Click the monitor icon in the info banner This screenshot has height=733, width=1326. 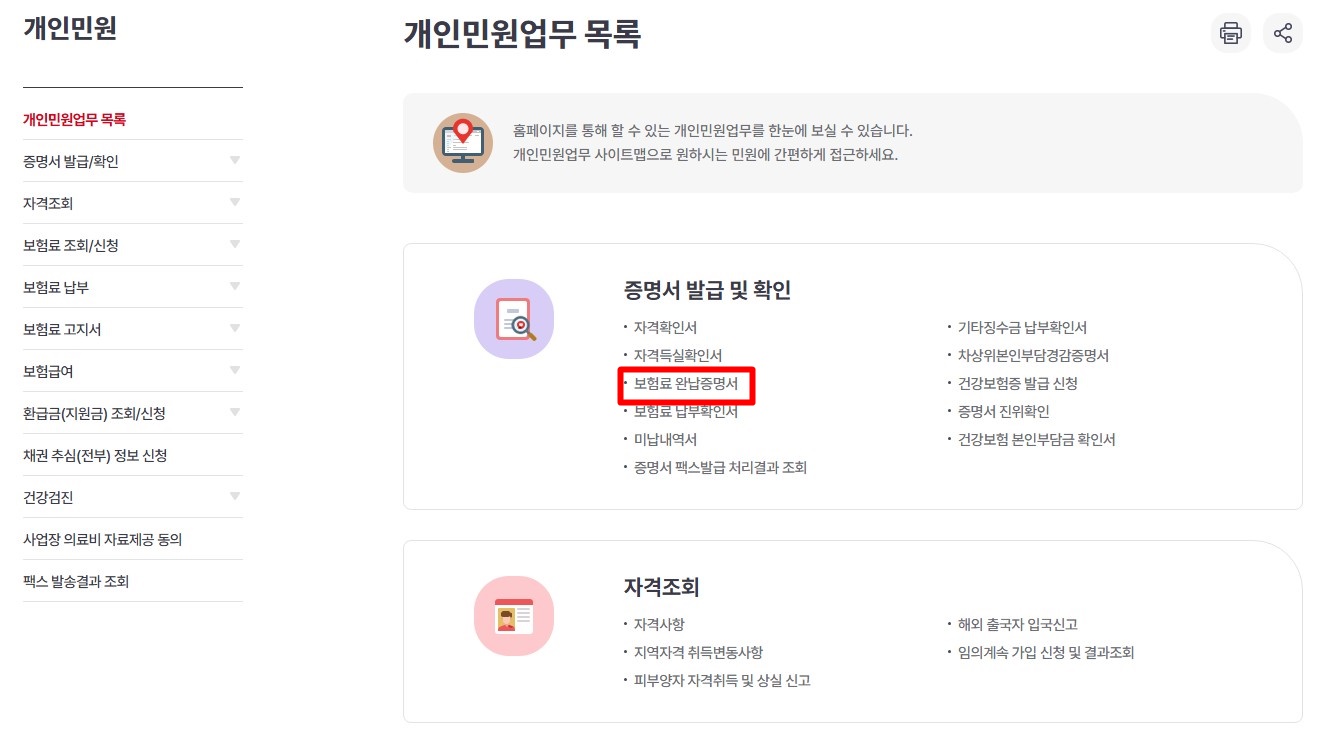pos(463,140)
